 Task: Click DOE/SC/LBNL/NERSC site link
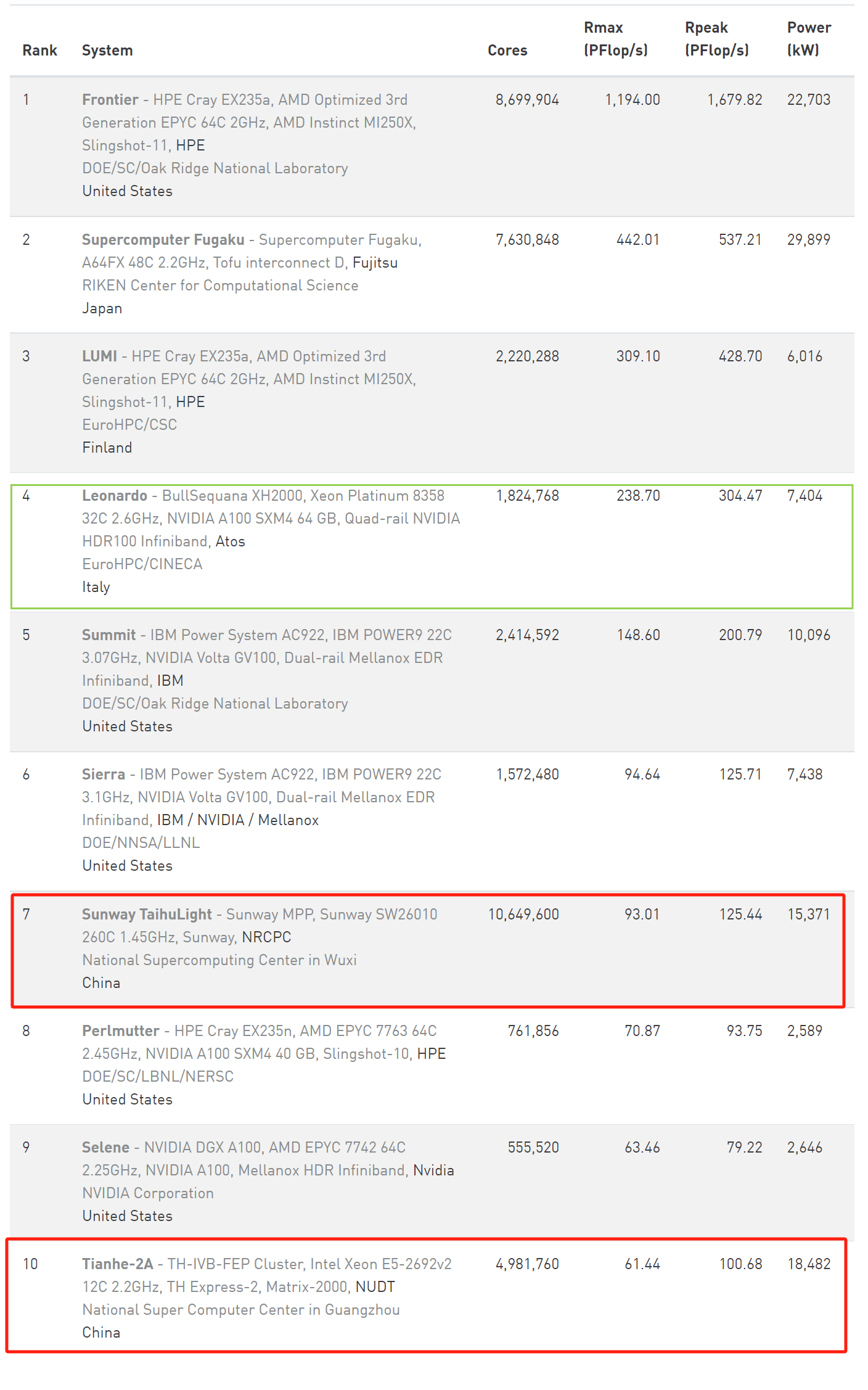coord(158,1076)
